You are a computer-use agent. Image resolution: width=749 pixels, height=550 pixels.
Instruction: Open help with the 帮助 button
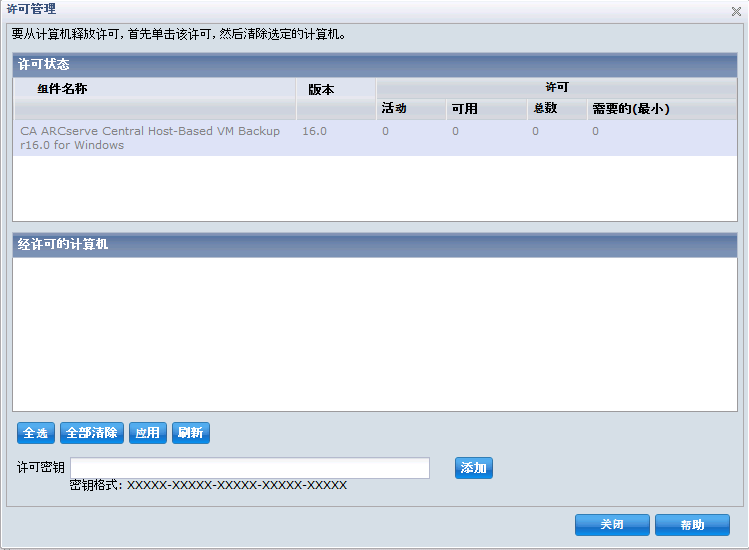[x=692, y=525]
